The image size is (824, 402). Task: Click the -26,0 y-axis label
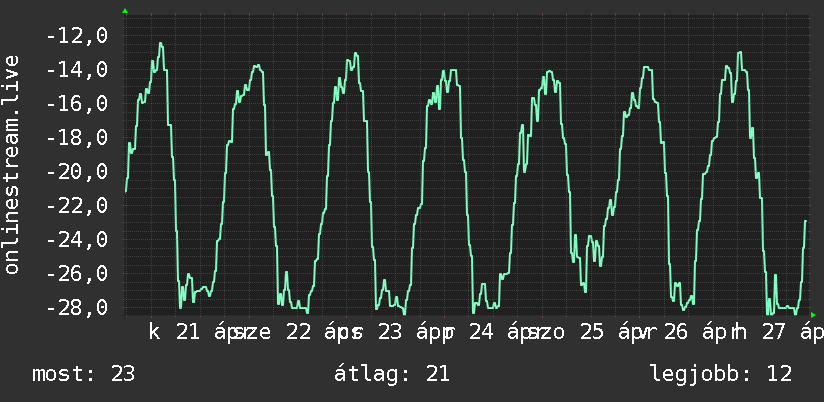pos(77,274)
